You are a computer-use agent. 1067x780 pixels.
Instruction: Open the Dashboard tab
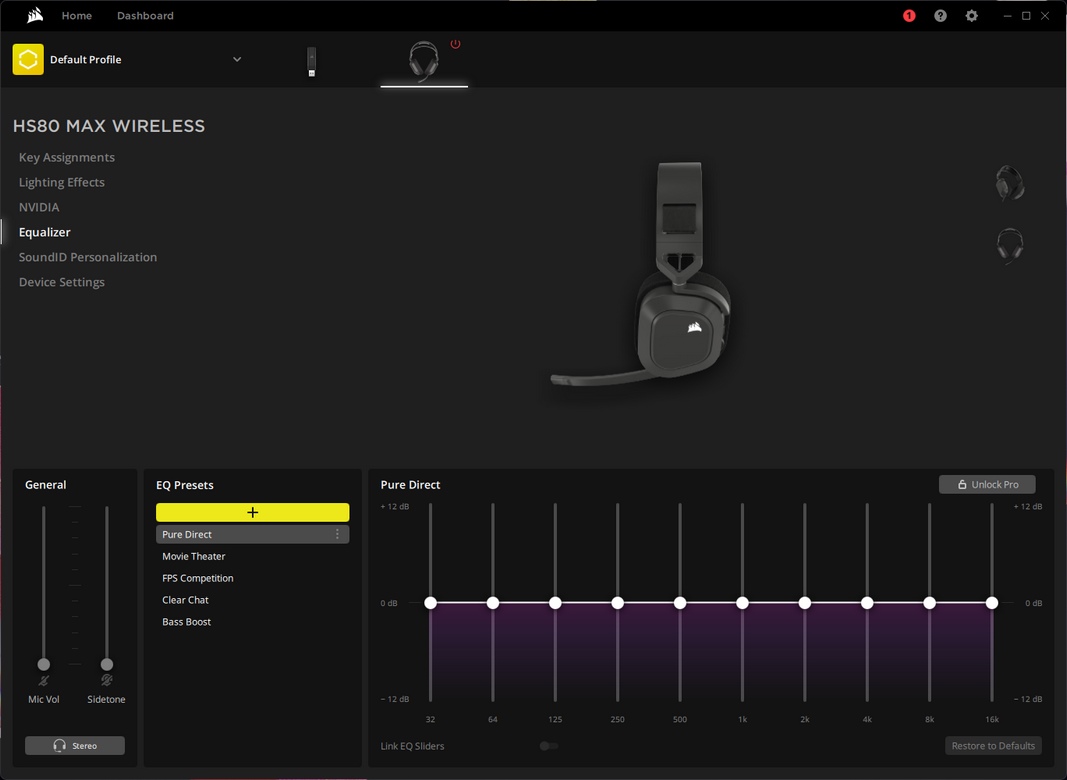[x=145, y=16]
